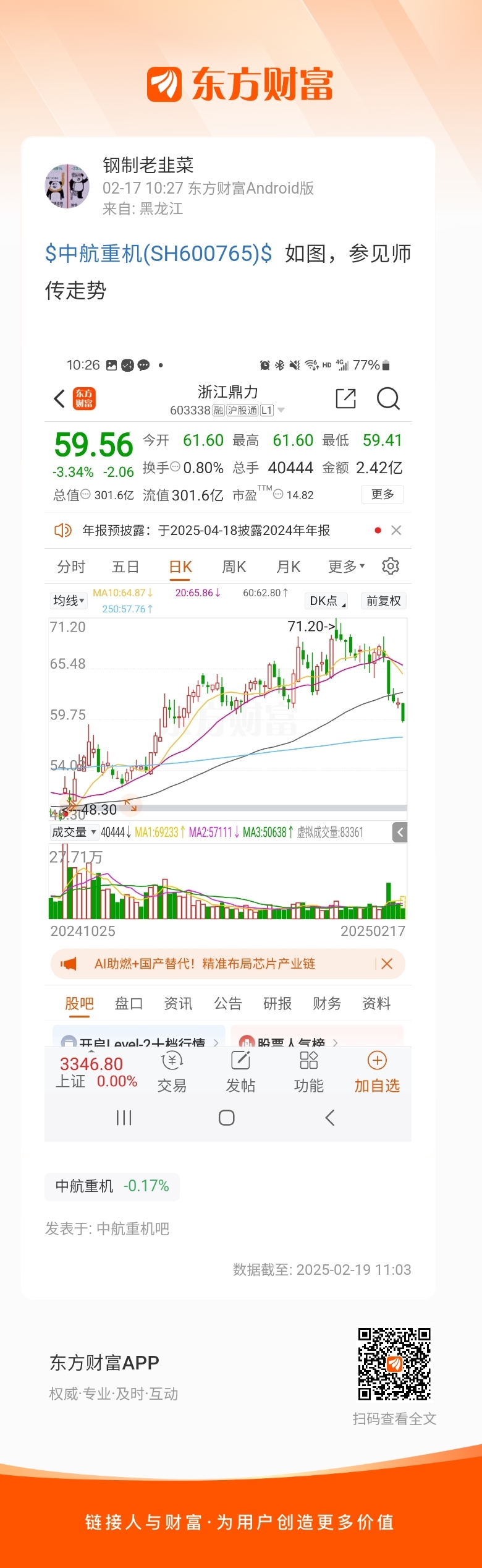Tap the back arrow in stock header
The height and width of the screenshot is (1568, 482).
click(59, 399)
